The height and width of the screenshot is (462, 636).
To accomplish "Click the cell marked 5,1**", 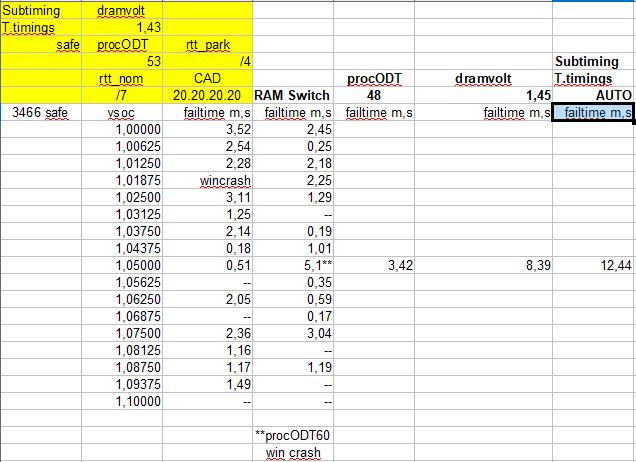I will 293,266.
